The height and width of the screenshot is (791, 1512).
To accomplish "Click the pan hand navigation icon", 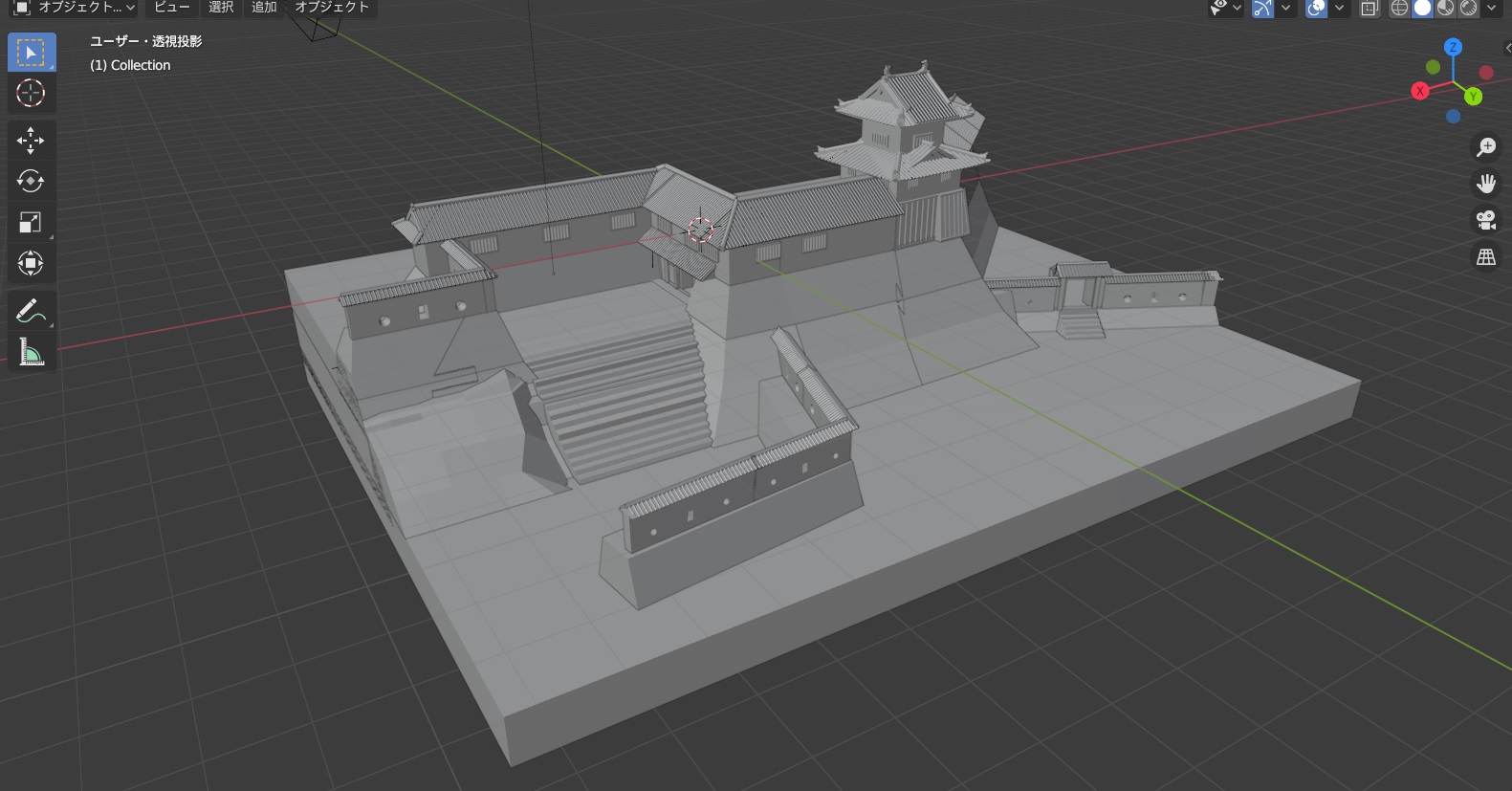I will click(x=1485, y=184).
